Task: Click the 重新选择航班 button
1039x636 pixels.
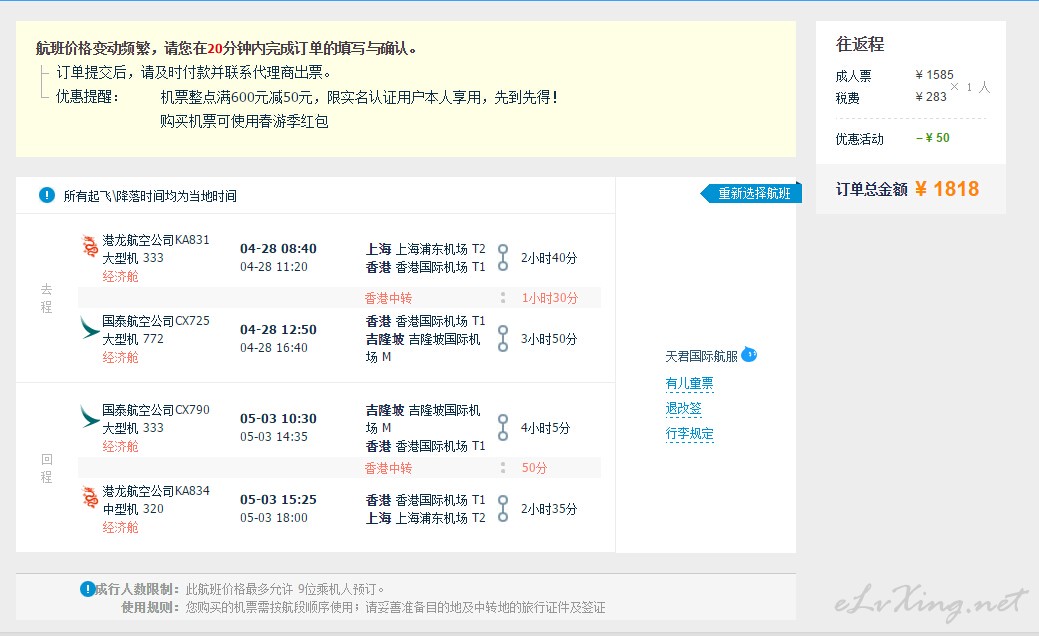Action: [751, 193]
